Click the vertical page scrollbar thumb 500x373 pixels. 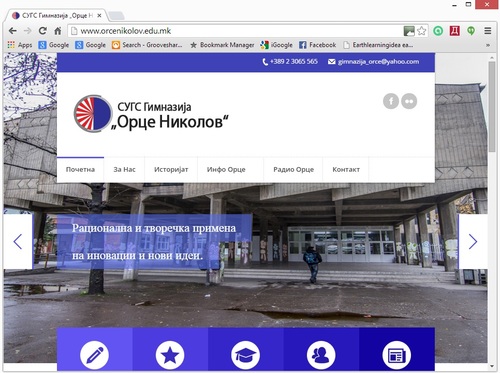(x=492, y=107)
